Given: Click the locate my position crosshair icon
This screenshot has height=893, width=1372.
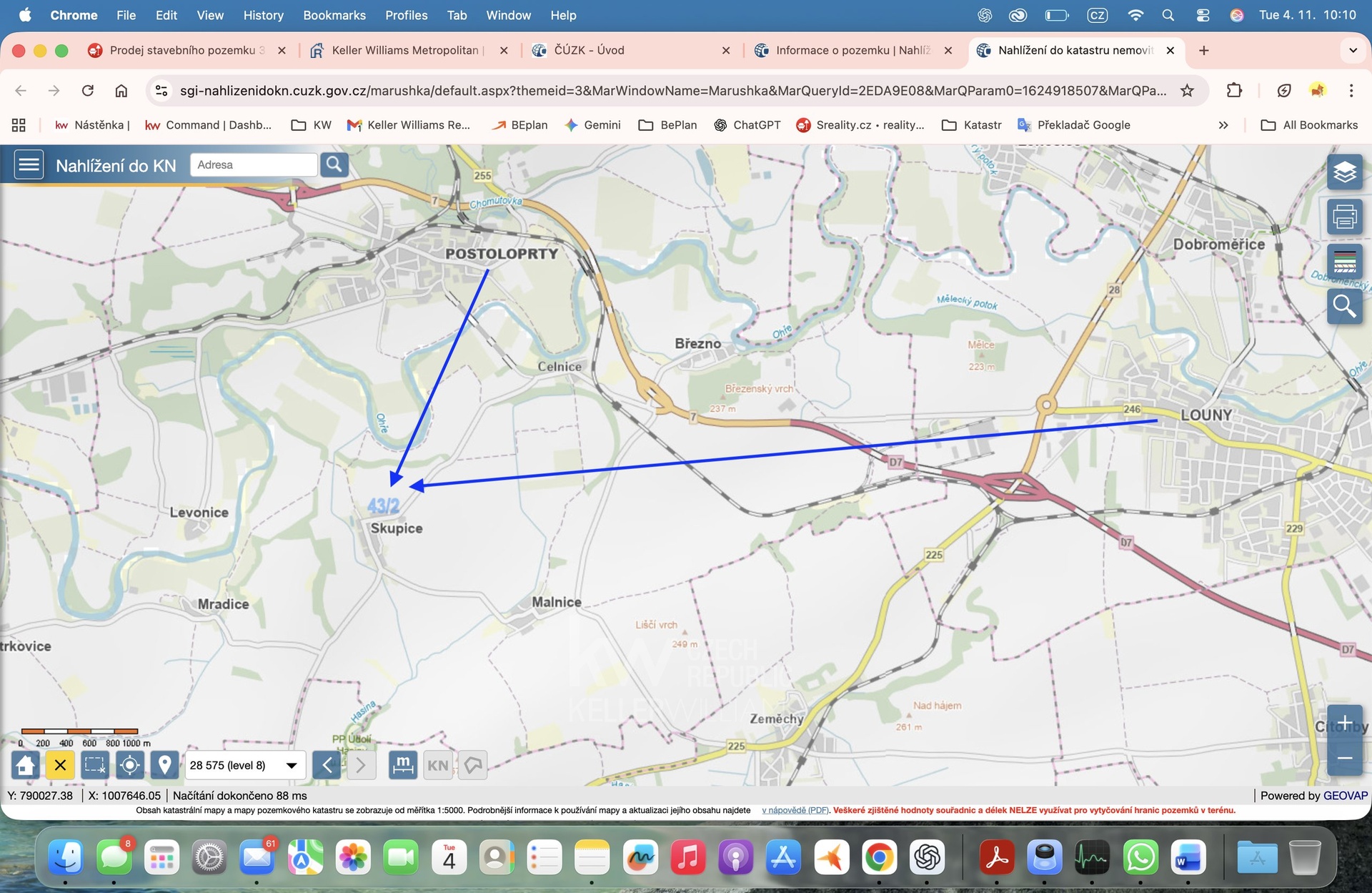Looking at the screenshot, I should (129, 765).
